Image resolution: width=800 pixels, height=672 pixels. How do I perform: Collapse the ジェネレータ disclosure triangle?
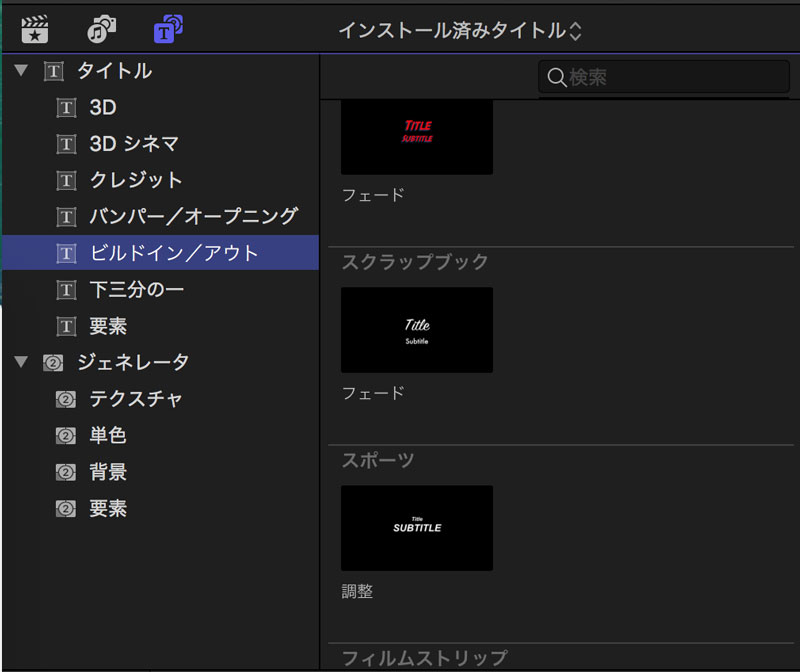click(x=21, y=363)
